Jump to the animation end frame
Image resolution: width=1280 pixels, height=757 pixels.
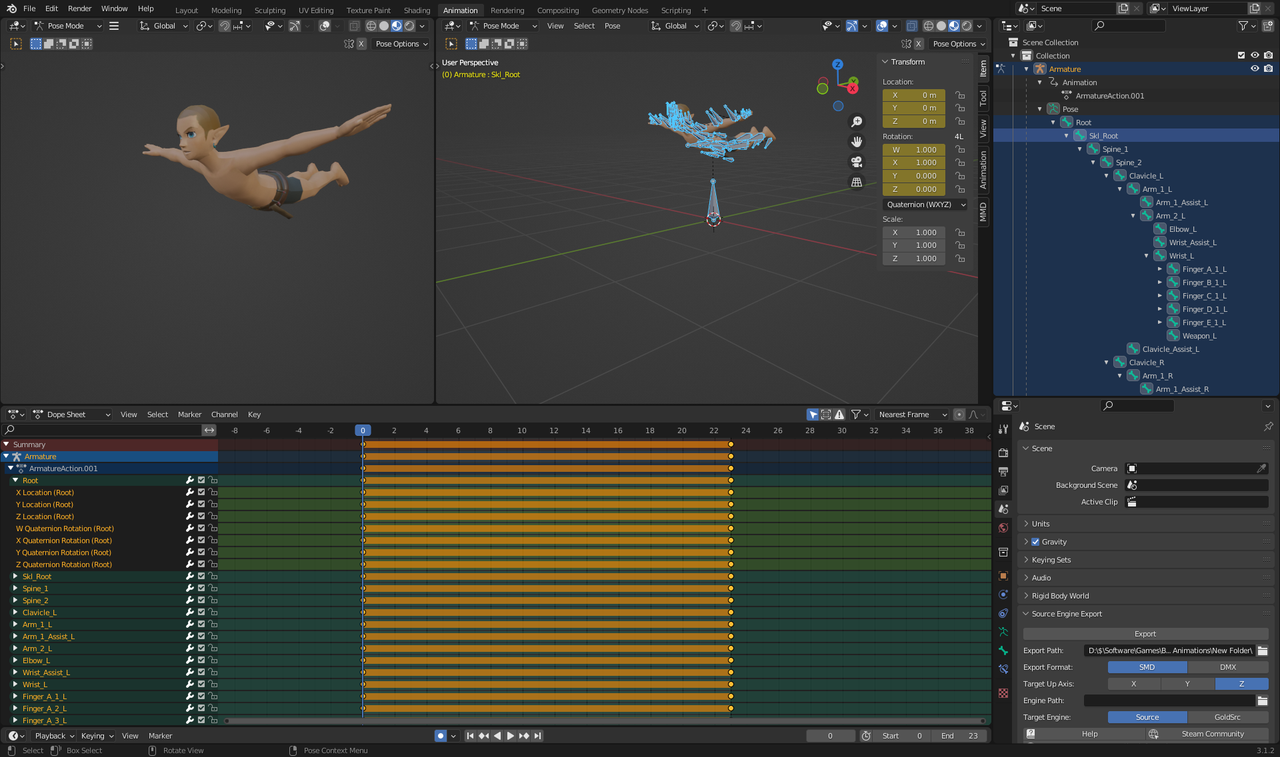[x=537, y=736]
